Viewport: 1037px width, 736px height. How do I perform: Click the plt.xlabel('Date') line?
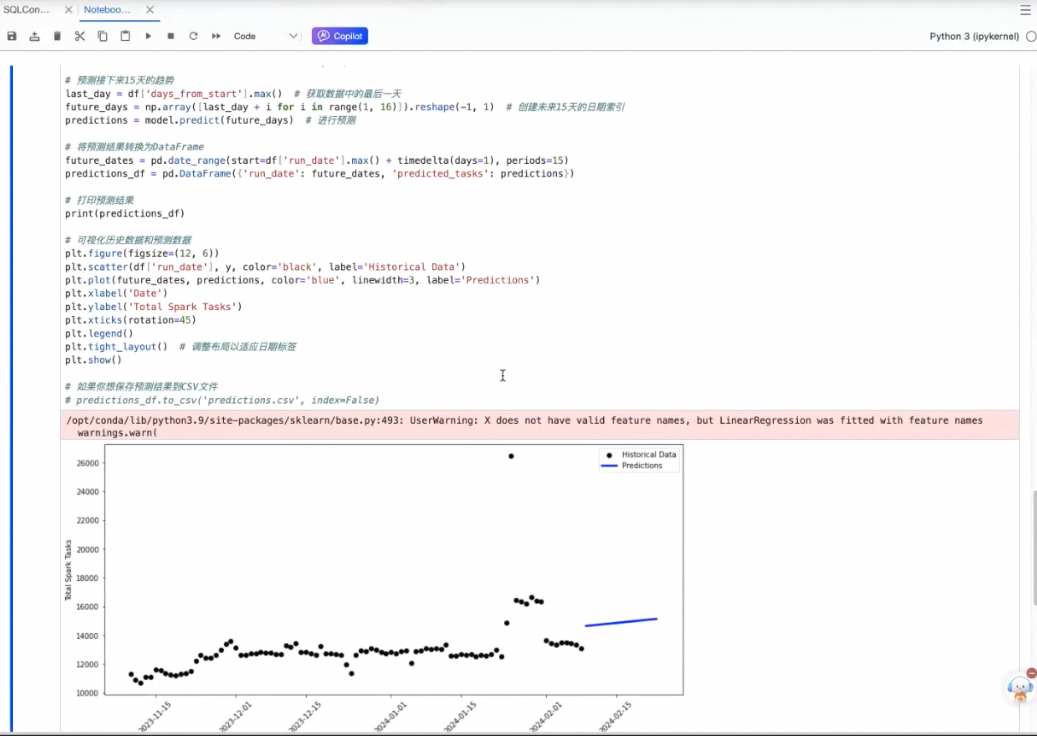116,294
